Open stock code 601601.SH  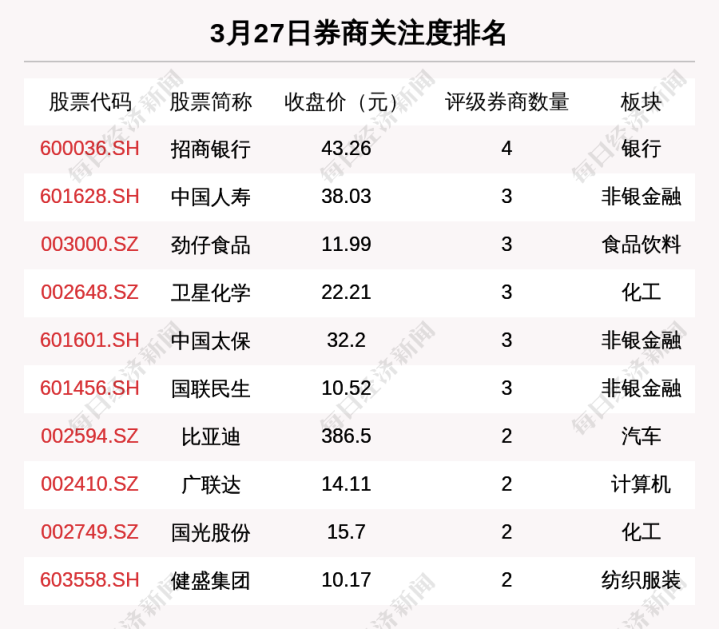(90, 340)
